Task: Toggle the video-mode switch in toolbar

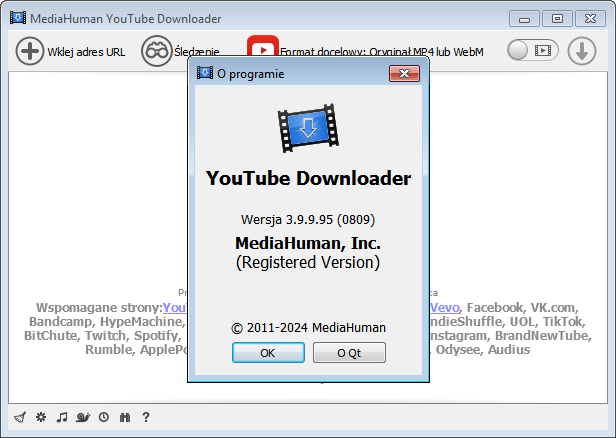Action: [x=532, y=50]
